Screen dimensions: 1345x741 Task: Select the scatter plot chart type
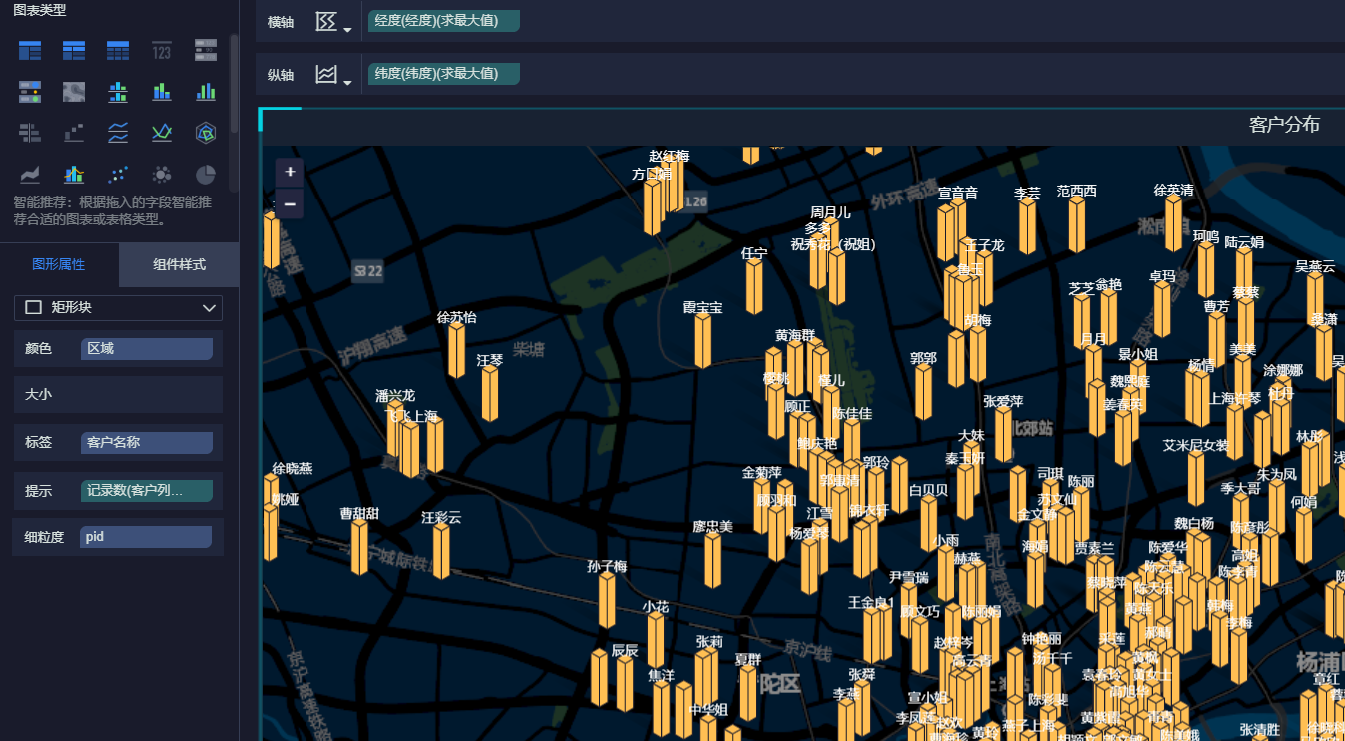pos(118,175)
